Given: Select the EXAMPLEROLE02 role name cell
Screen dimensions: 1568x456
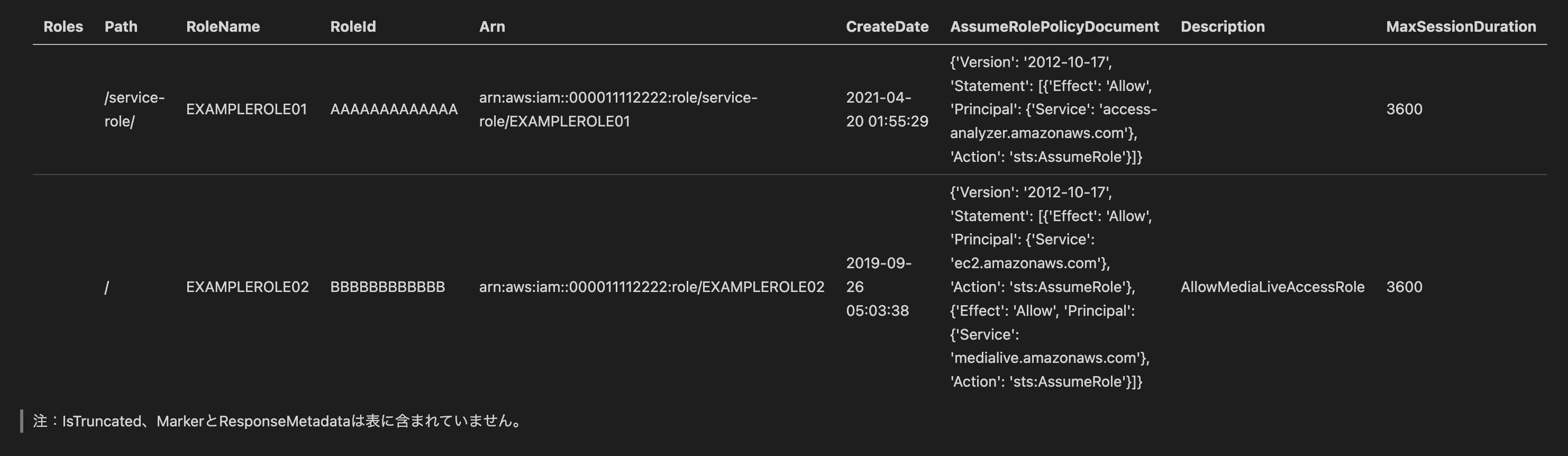Looking at the screenshot, I should (247, 287).
